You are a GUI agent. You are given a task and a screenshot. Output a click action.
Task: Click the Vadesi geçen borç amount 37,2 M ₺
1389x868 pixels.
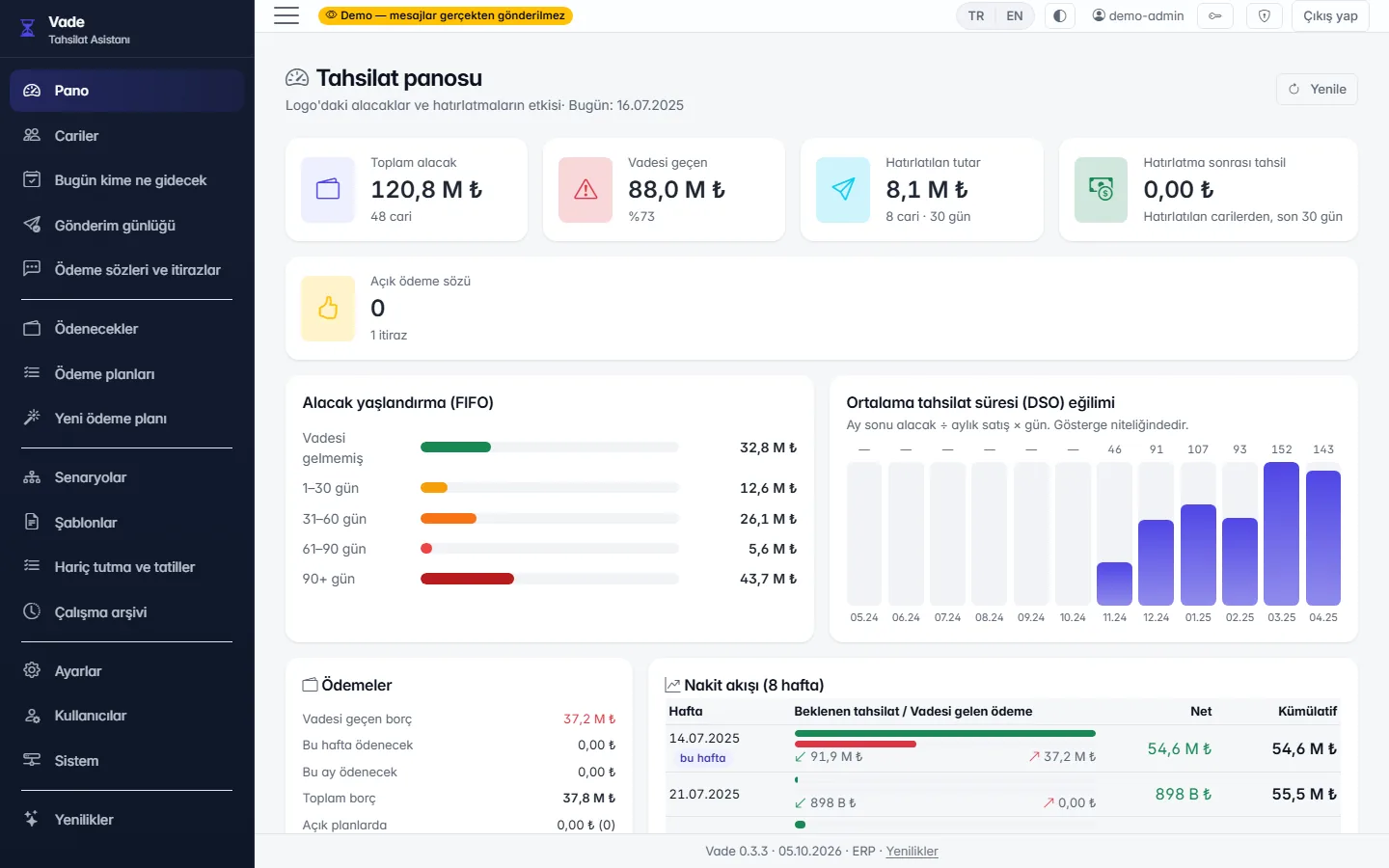(589, 719)
